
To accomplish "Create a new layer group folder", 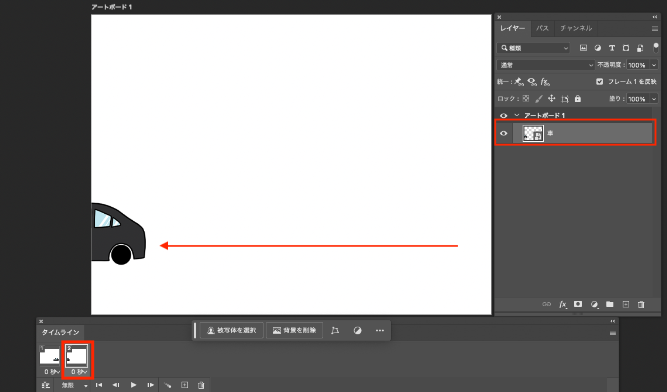I will tap(610, 304).
